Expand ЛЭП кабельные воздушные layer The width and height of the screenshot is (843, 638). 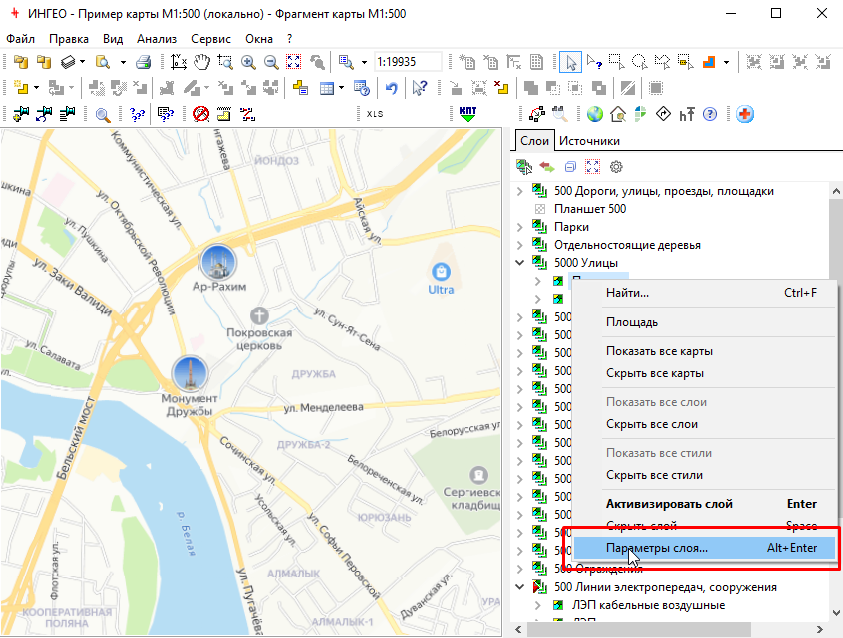[538, 605]
